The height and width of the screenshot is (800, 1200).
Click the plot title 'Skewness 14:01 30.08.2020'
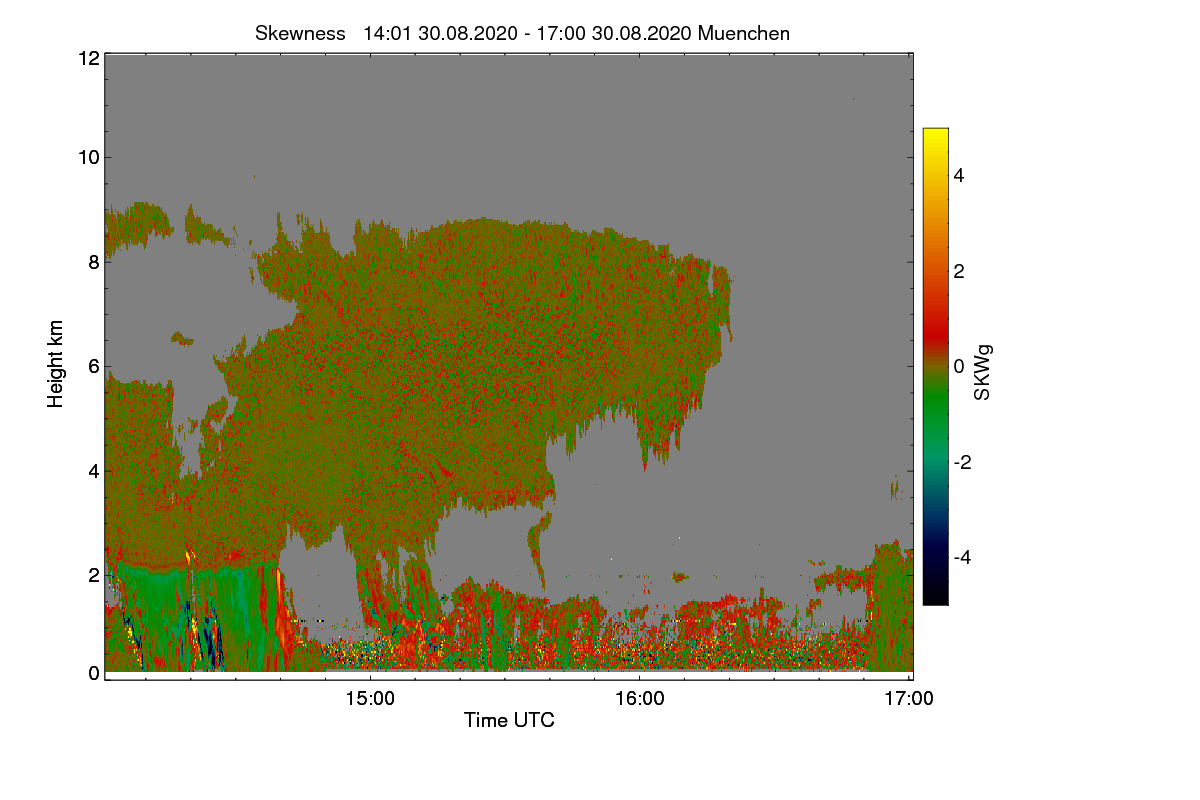[522, 33]
